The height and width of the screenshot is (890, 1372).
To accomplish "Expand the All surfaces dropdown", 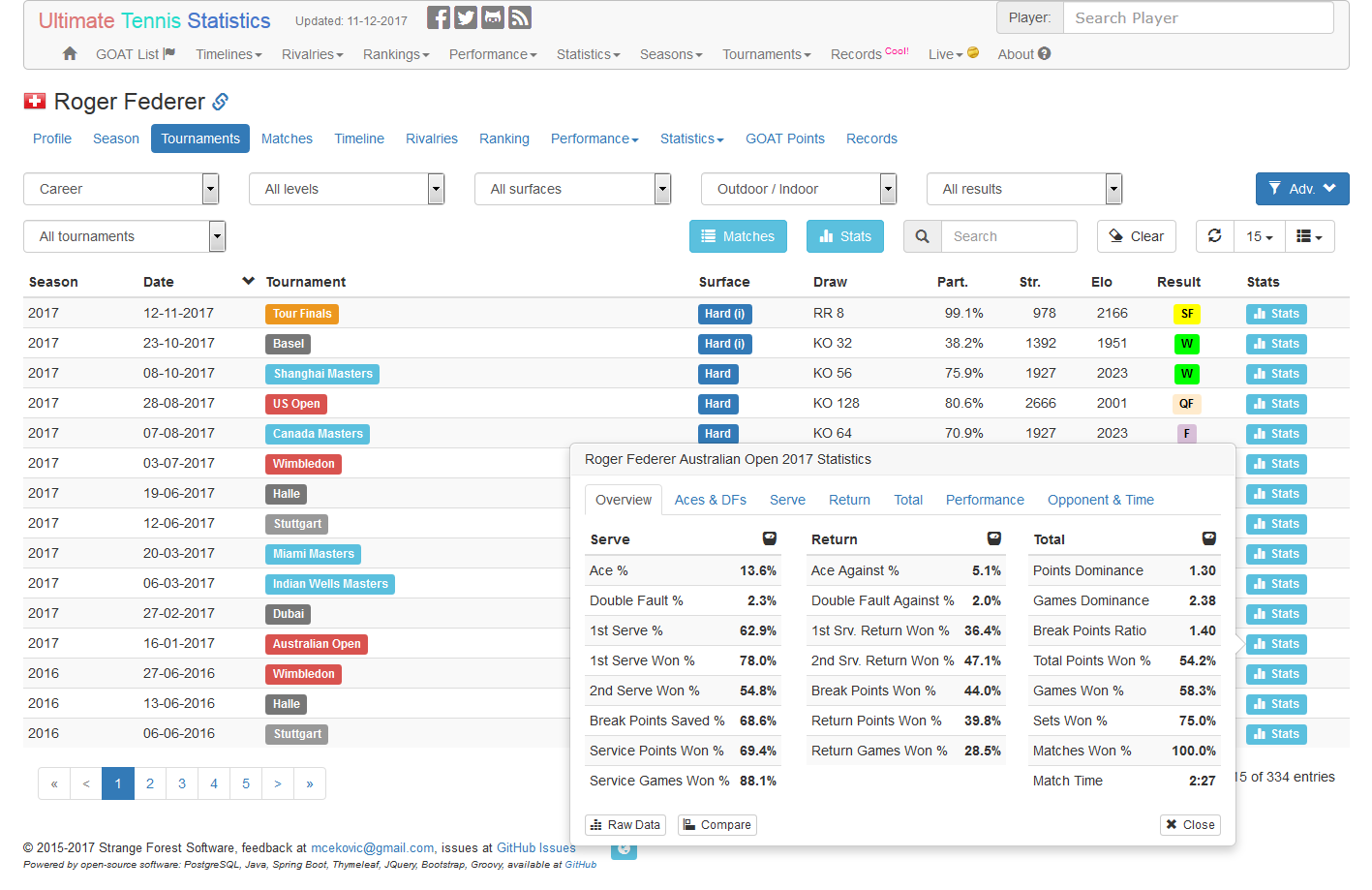I will click(x=572, y=189).
